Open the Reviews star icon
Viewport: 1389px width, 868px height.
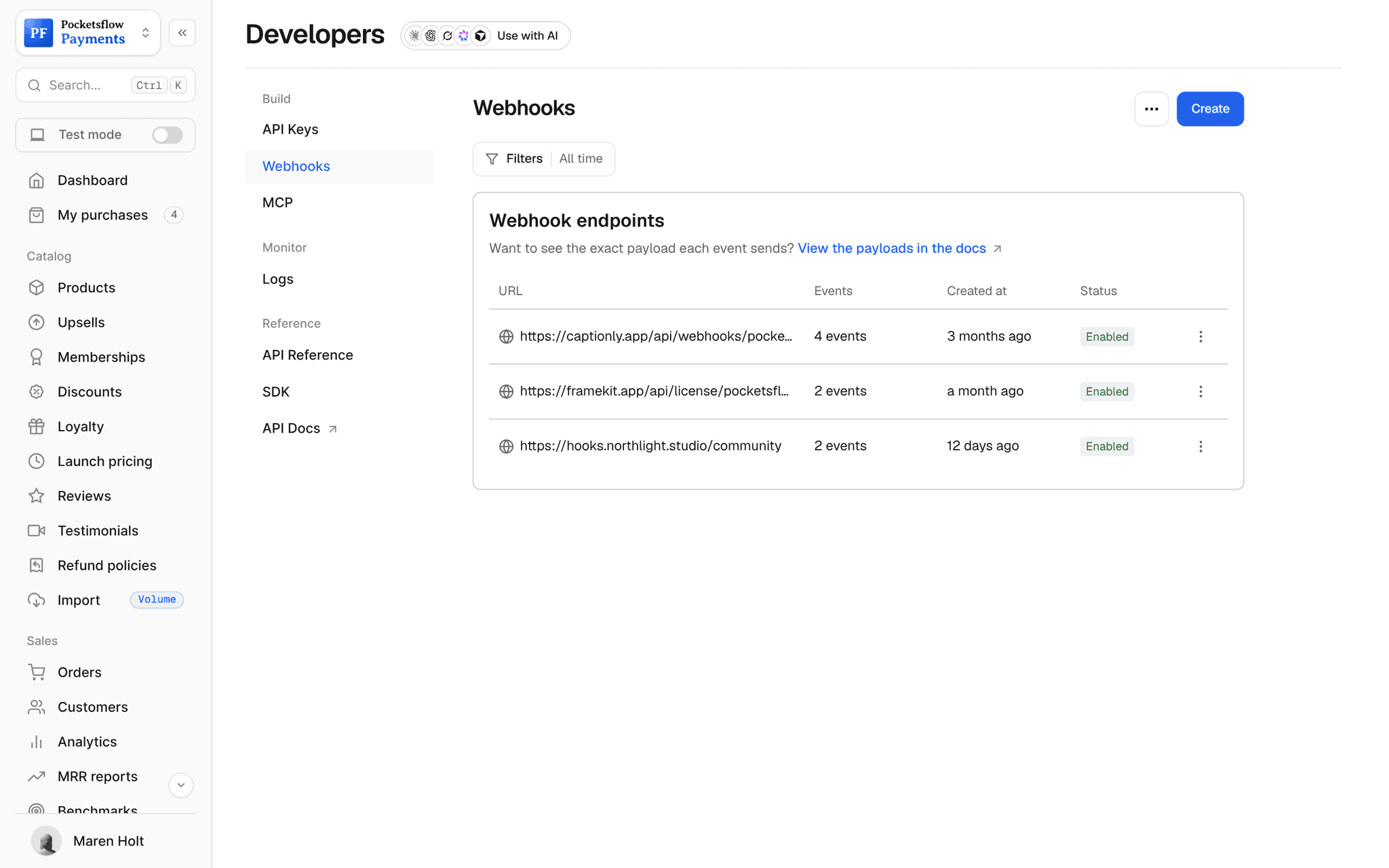point(37,496)
